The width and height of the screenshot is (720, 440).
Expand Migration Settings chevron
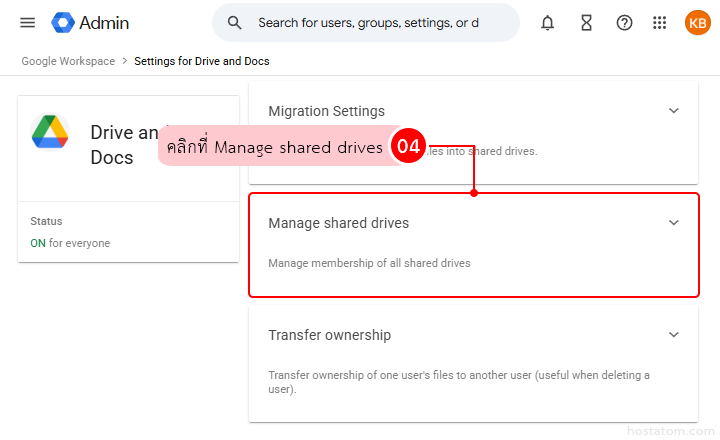(674, 111)
